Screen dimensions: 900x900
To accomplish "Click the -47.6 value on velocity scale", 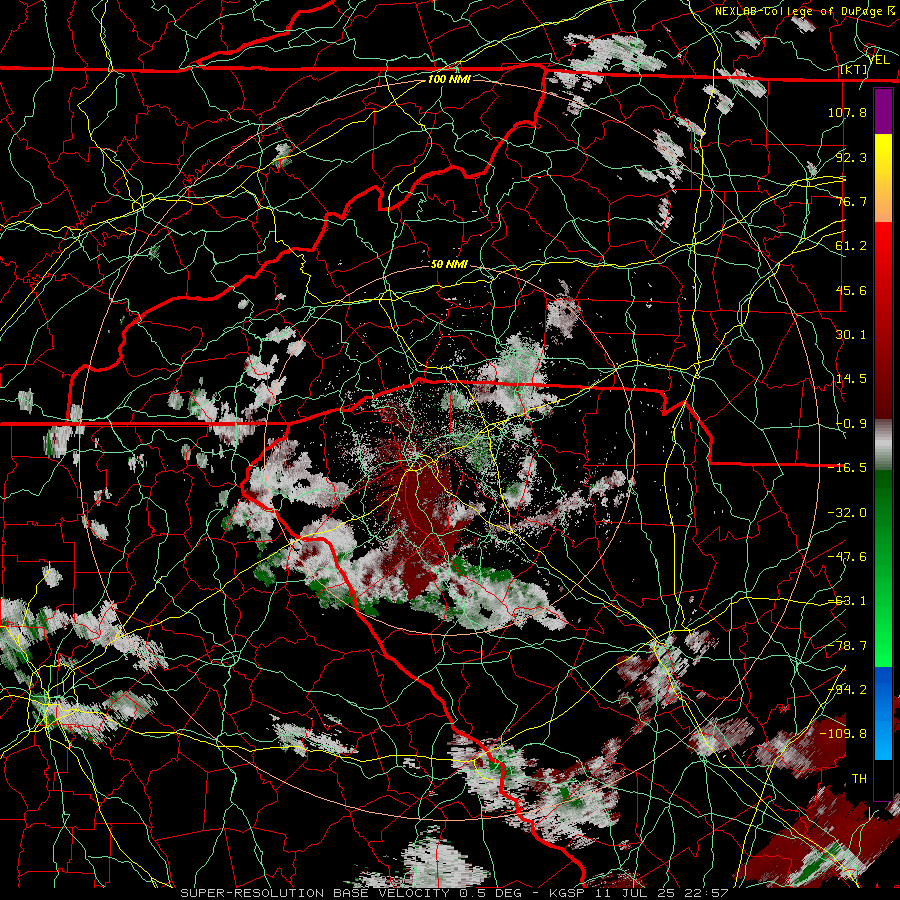I will tap(847, 557).
